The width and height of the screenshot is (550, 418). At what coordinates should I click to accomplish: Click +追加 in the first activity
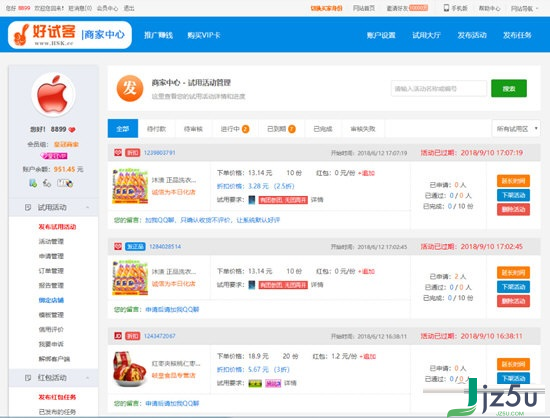click(x=367, y=173)
